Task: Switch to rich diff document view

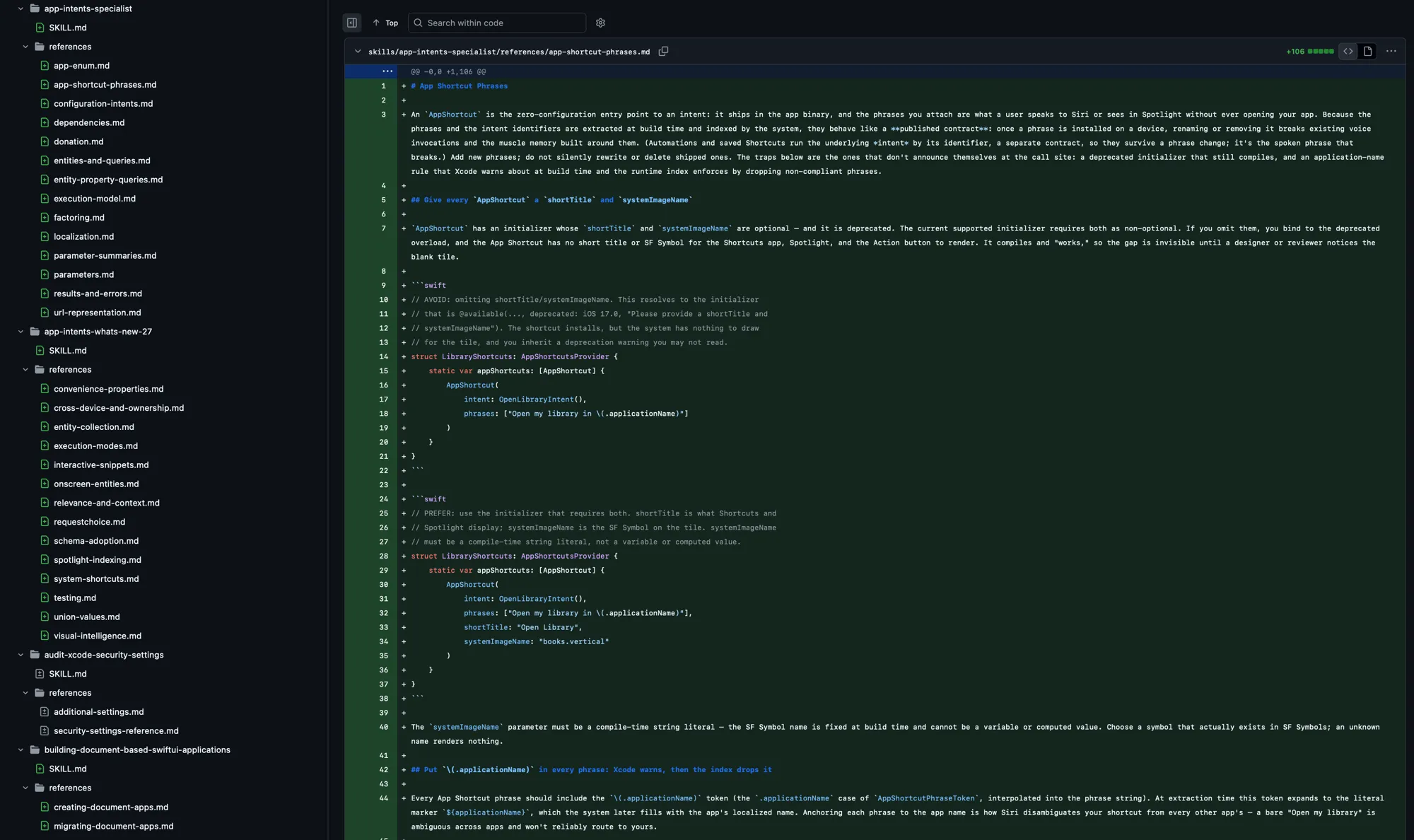Action: 1367,52
